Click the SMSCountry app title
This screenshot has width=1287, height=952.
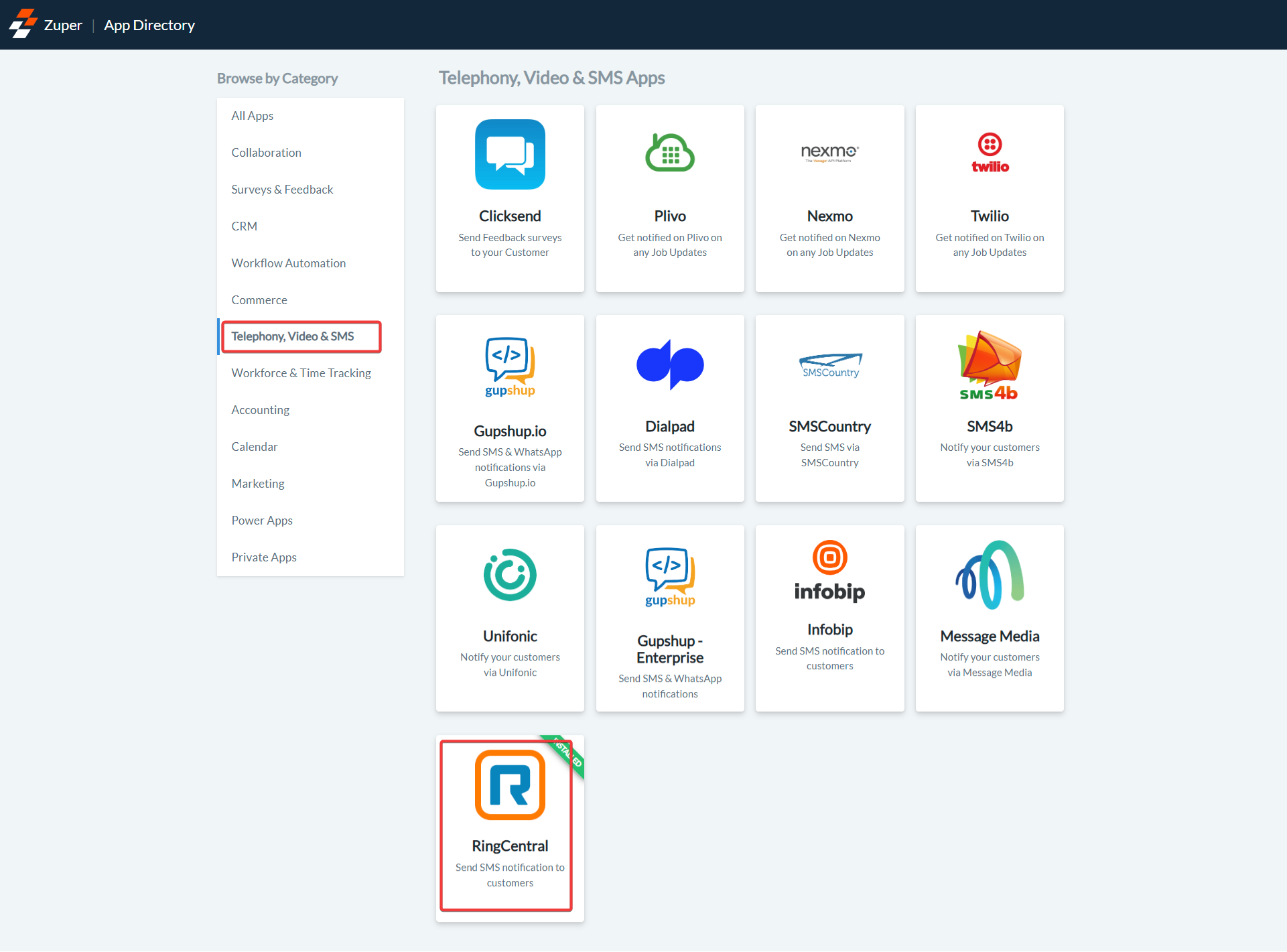[x=829, y=426]
